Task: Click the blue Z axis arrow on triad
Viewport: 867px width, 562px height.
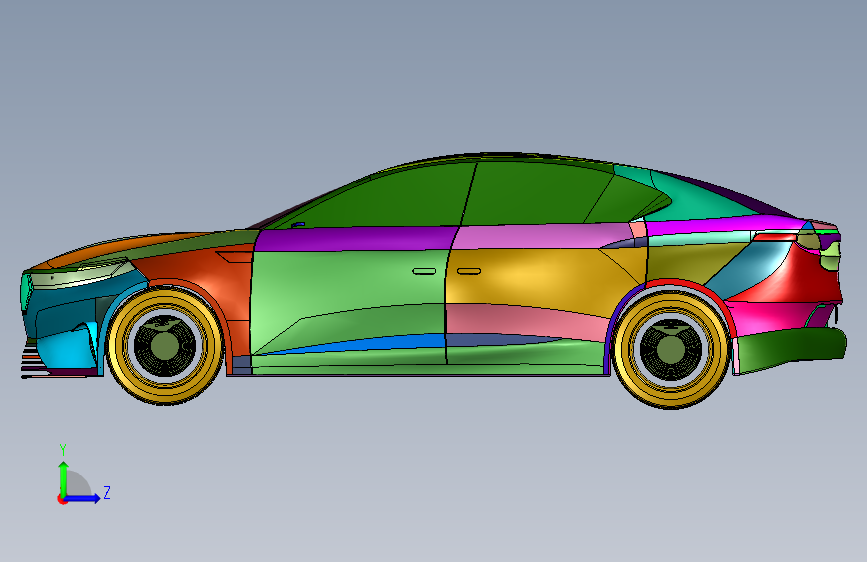Action: coord(83,498)
